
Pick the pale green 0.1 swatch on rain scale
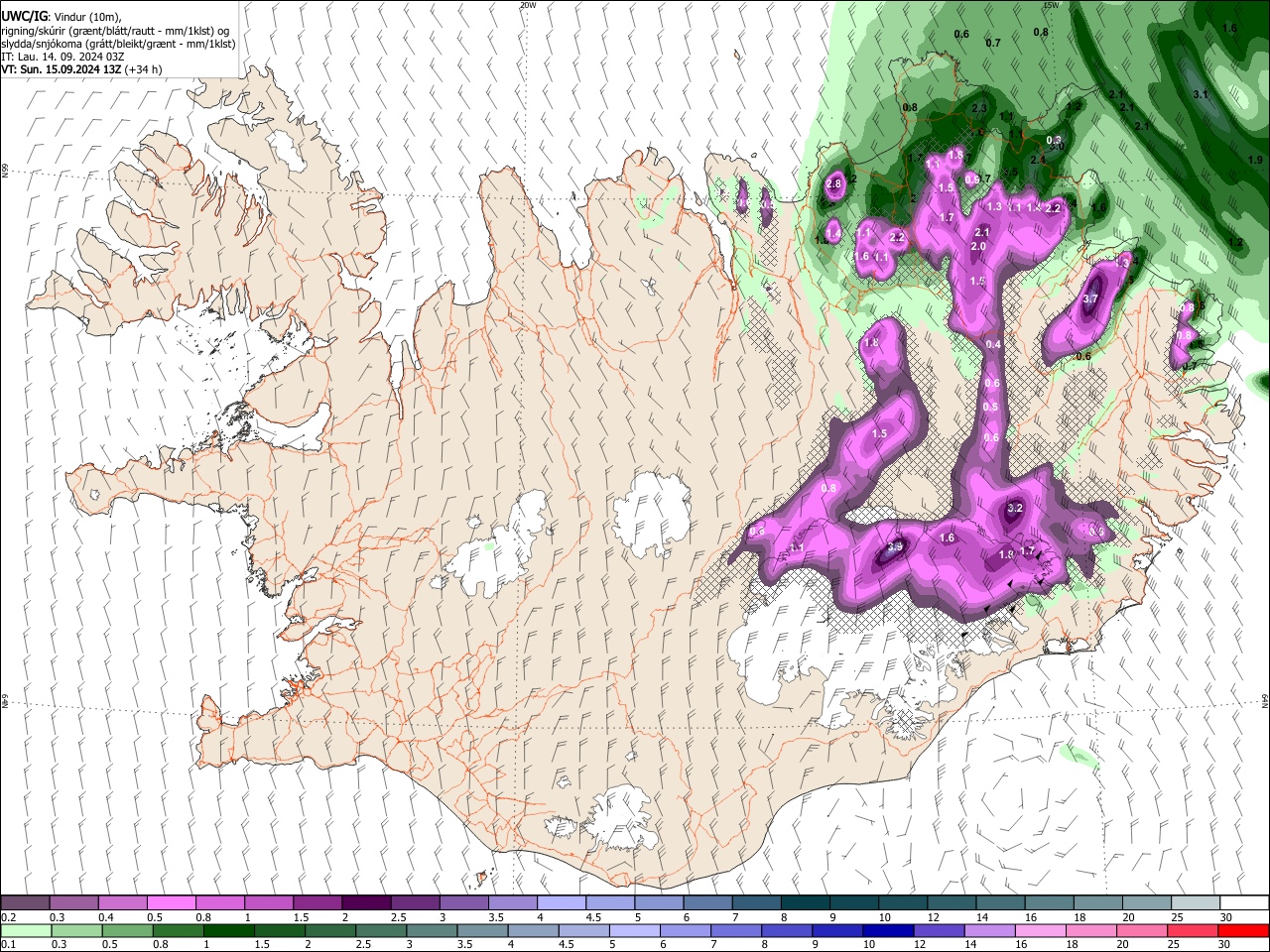pos(25,930)
